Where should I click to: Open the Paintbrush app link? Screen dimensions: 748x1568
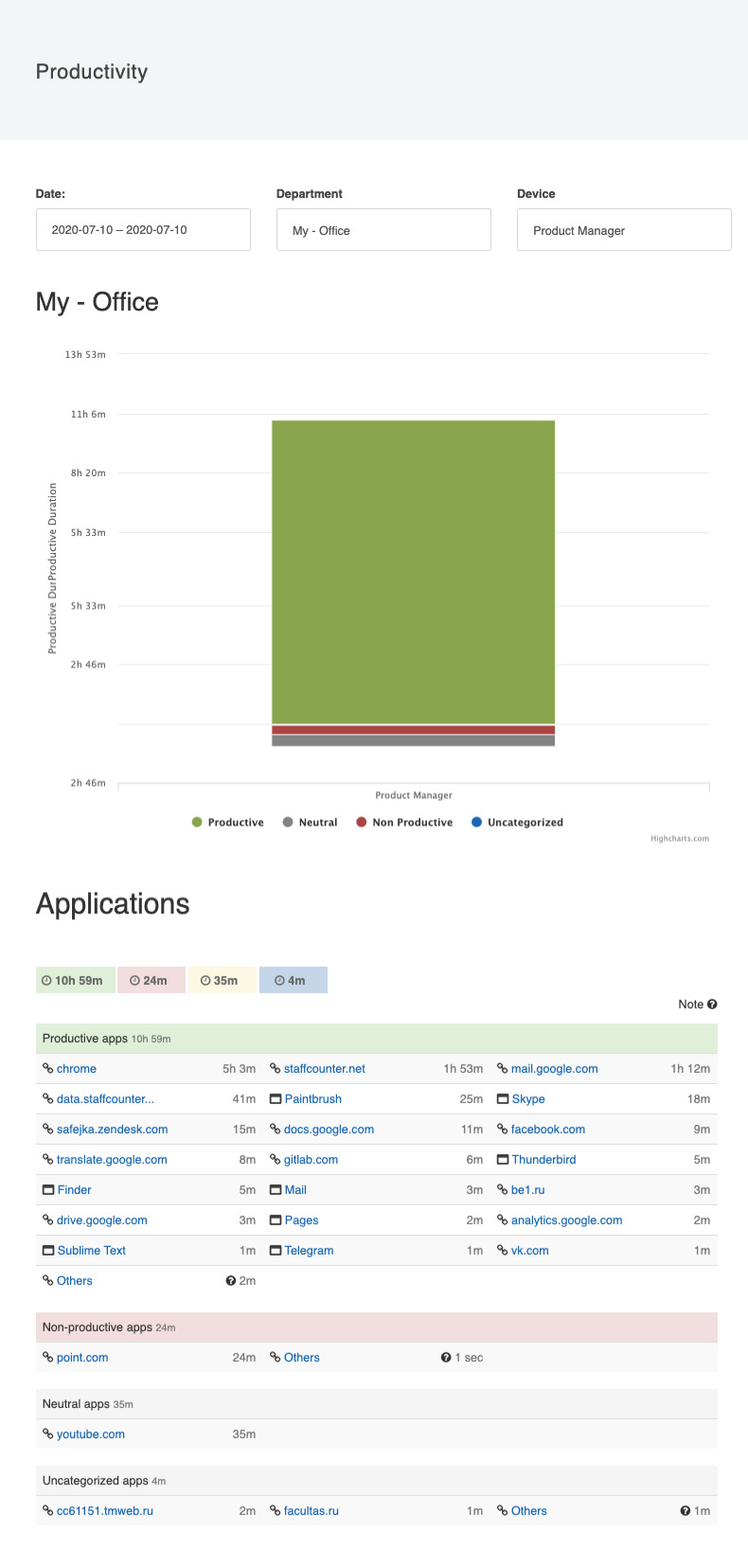pyautogui.click(x=313, y=1099)
